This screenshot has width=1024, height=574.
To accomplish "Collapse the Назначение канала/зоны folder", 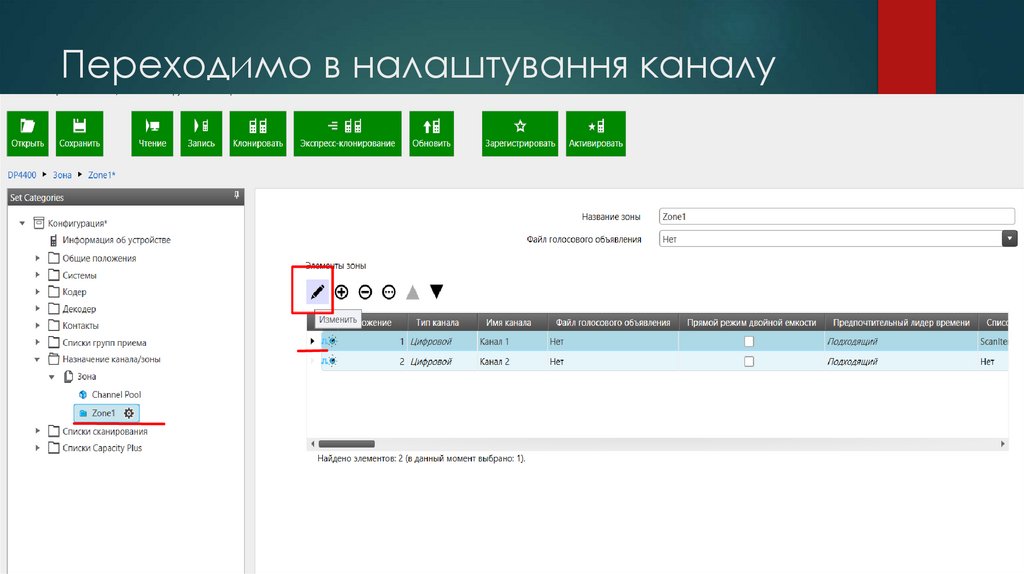I will (37, 359).
